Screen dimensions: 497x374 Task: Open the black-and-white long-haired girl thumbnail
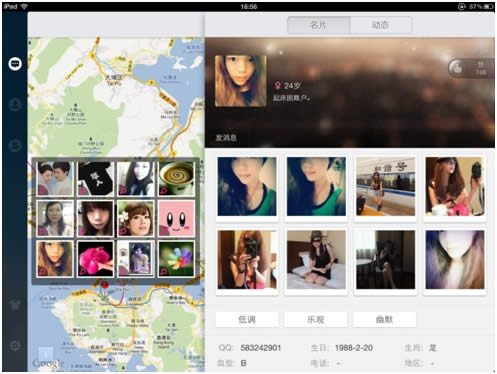pos(136,179)
